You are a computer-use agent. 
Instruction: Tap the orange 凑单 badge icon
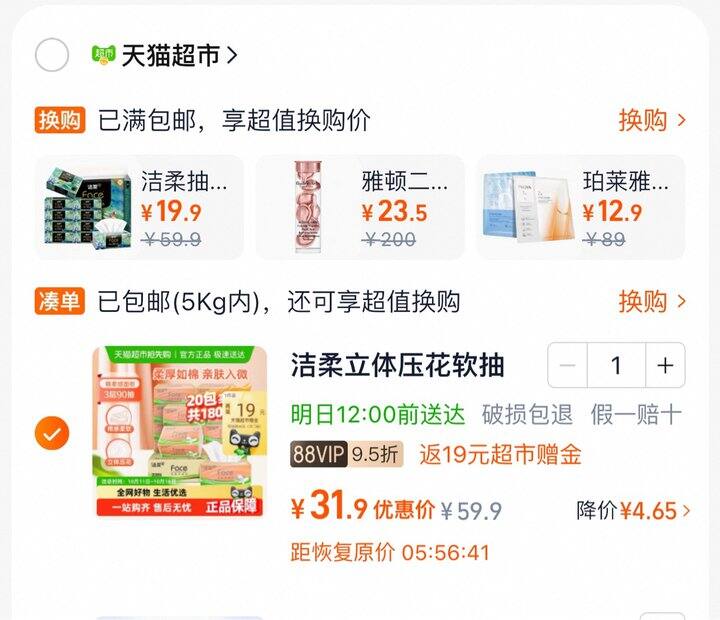[60, 301]
